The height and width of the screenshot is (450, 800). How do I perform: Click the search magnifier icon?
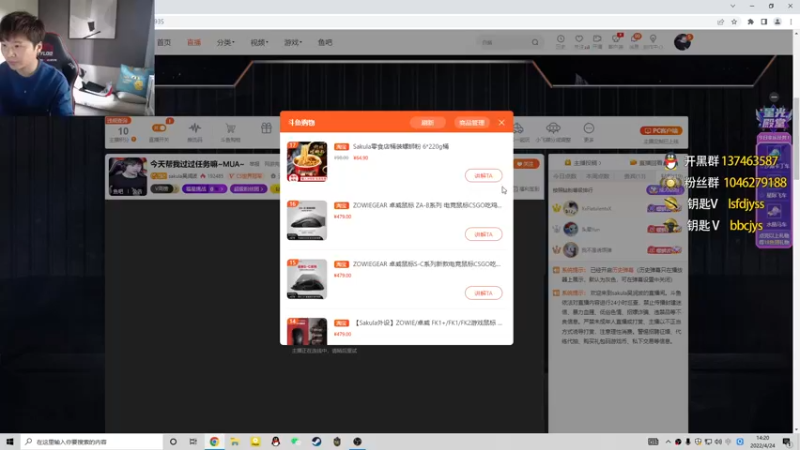pos(535,42)
